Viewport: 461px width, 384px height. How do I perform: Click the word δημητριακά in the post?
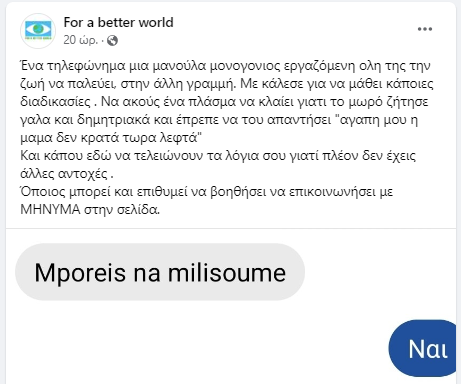pyautogui.click(x=114, y=120)
